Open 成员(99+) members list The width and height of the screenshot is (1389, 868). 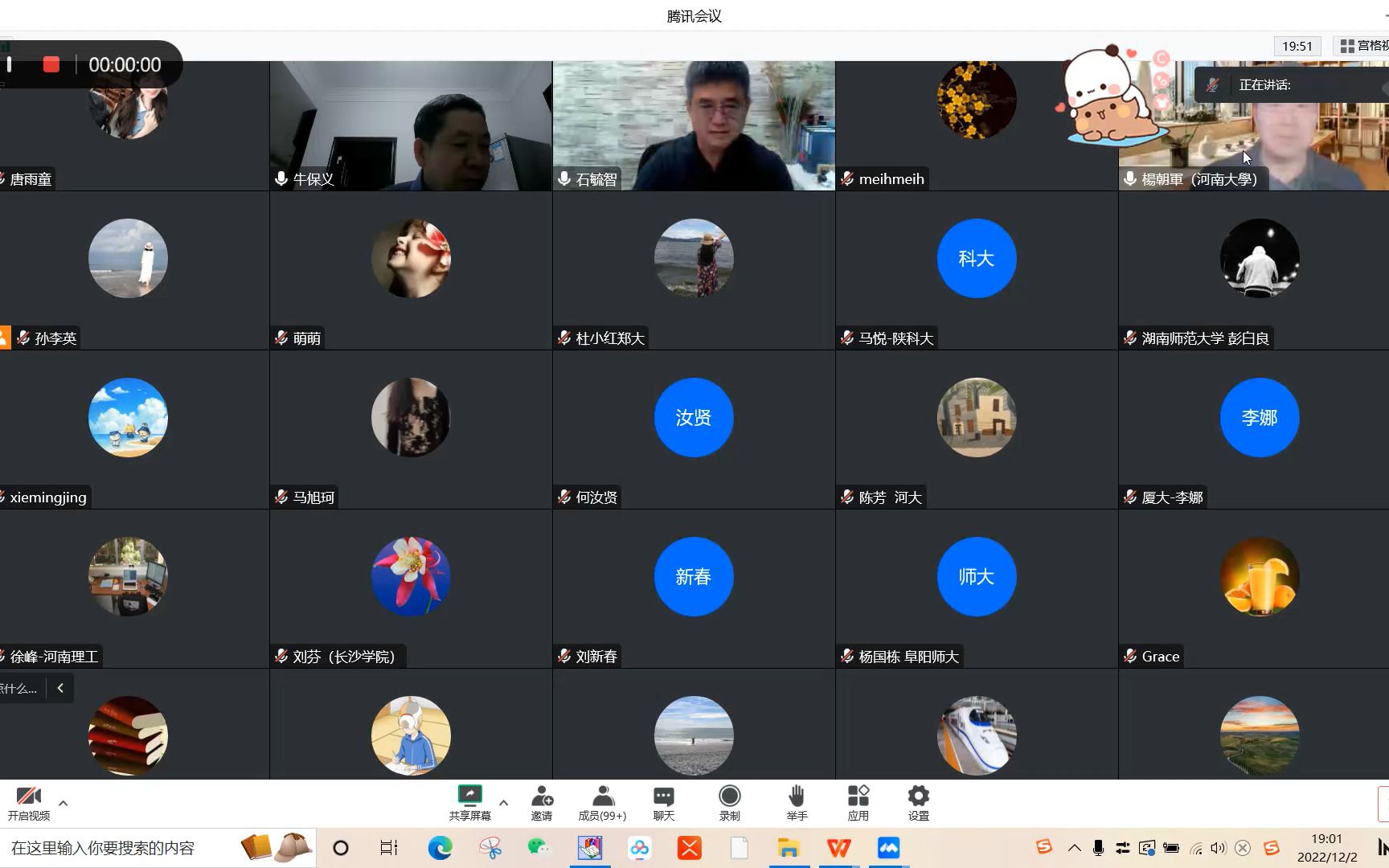(x=602, y=803)
